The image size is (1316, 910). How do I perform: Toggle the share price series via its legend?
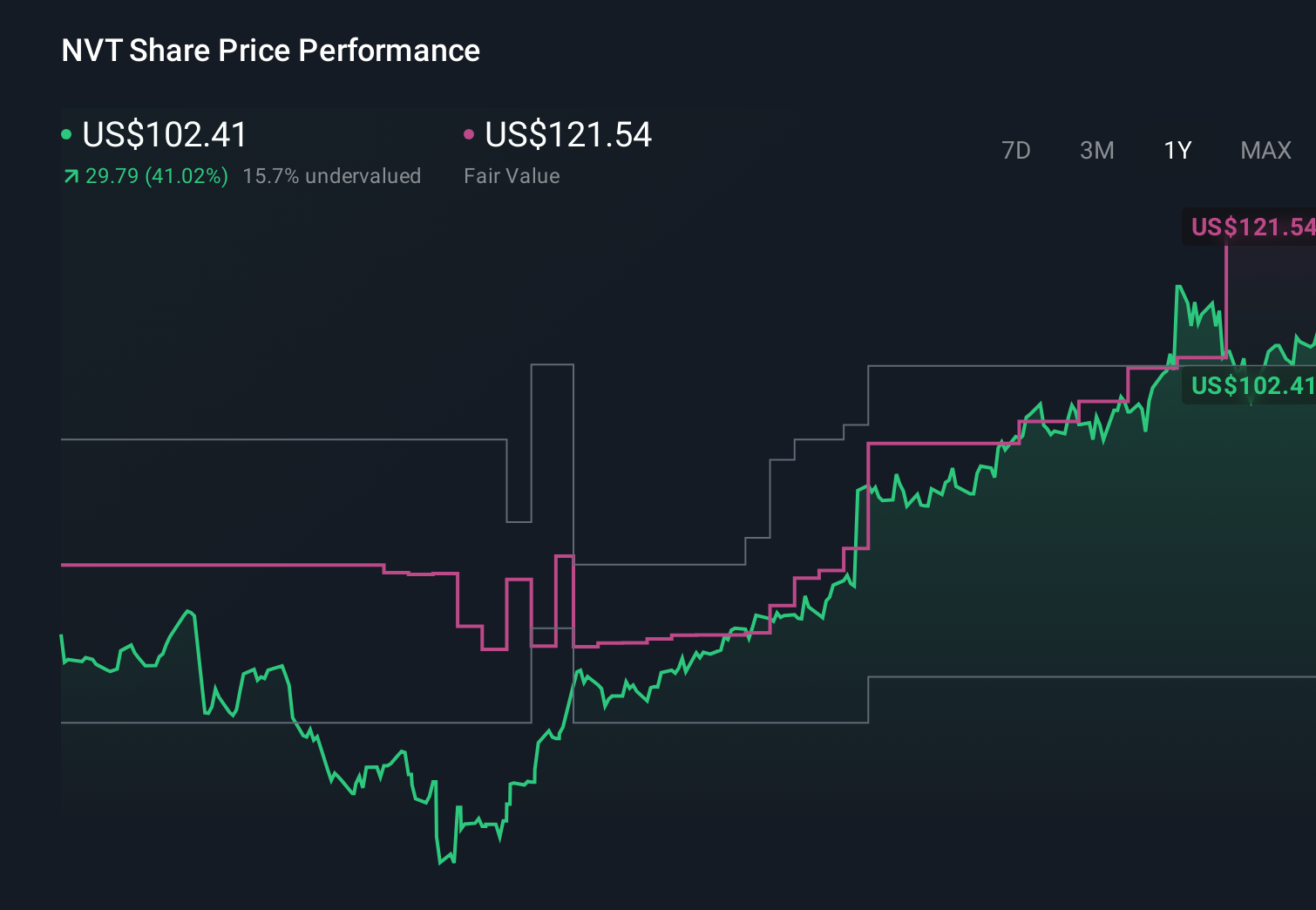[x=164, y=135]
